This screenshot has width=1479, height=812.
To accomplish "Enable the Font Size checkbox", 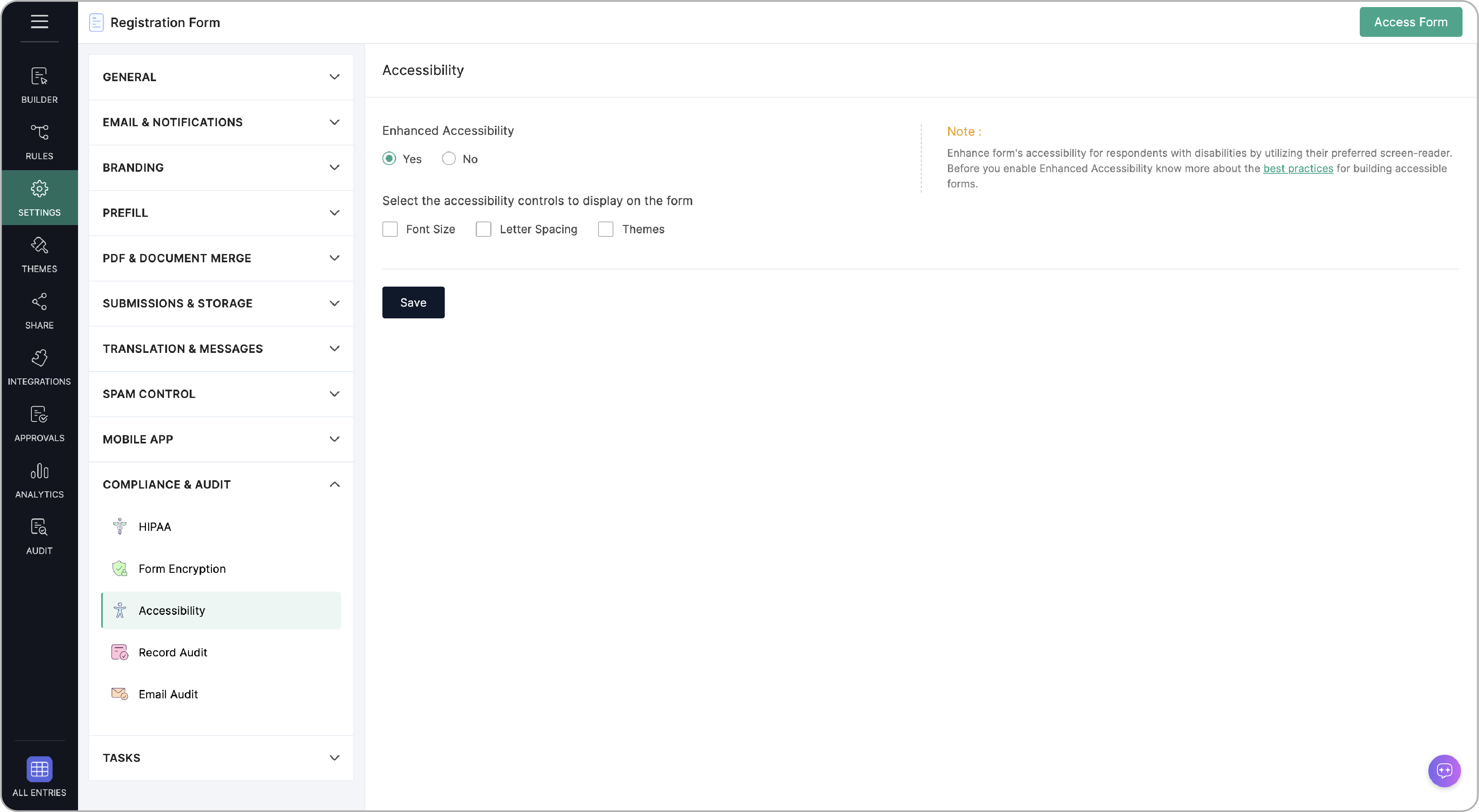I will (390, 229).
